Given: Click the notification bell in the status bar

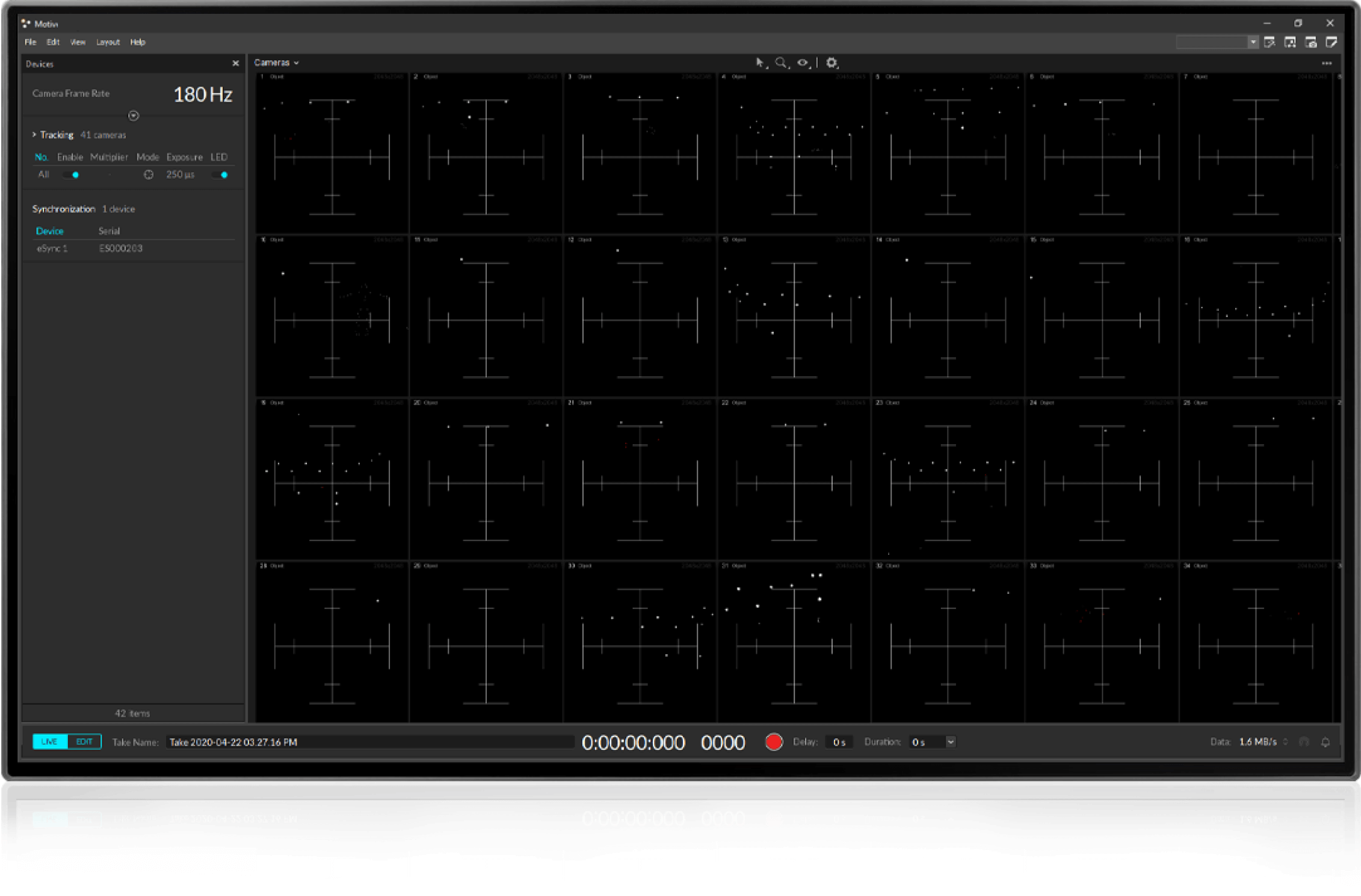Looking at the screenshot, I should [1326, 742].
